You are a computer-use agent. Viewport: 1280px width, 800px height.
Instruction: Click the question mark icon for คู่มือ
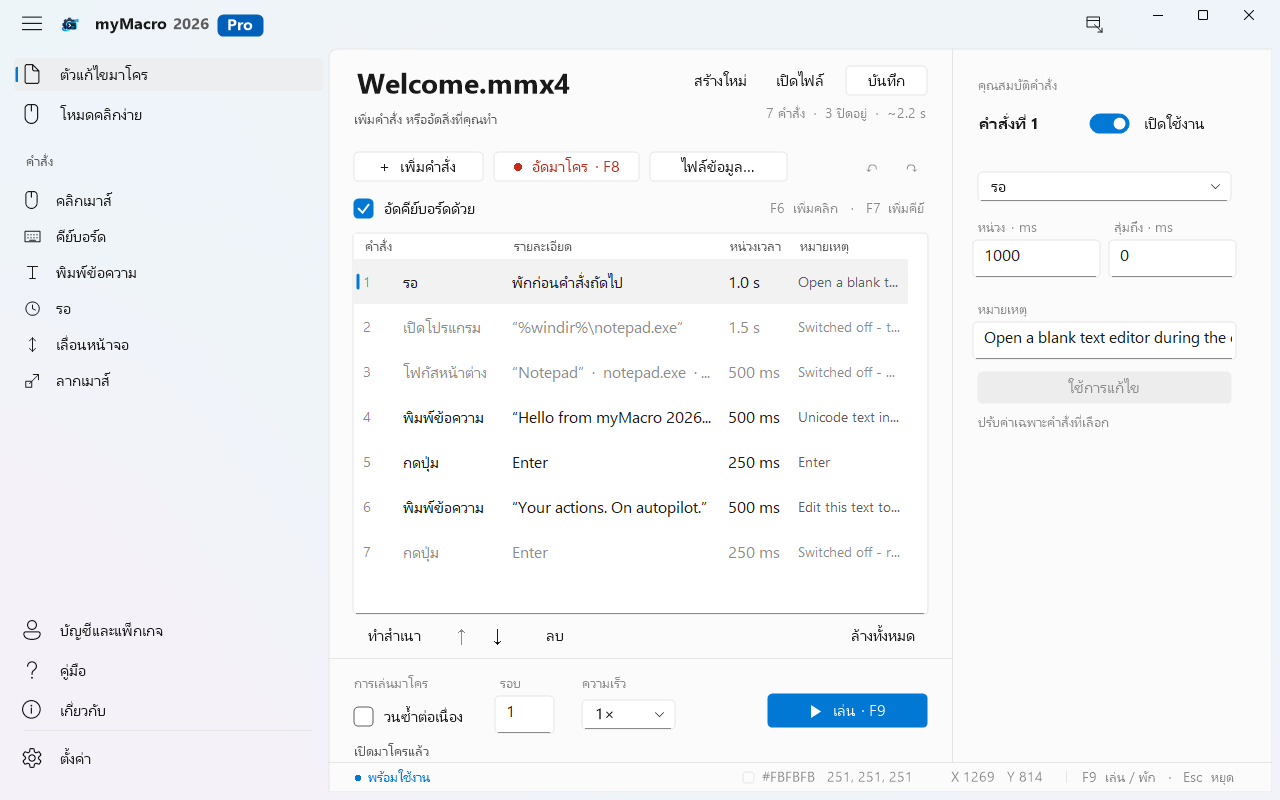tap(32, 670)
